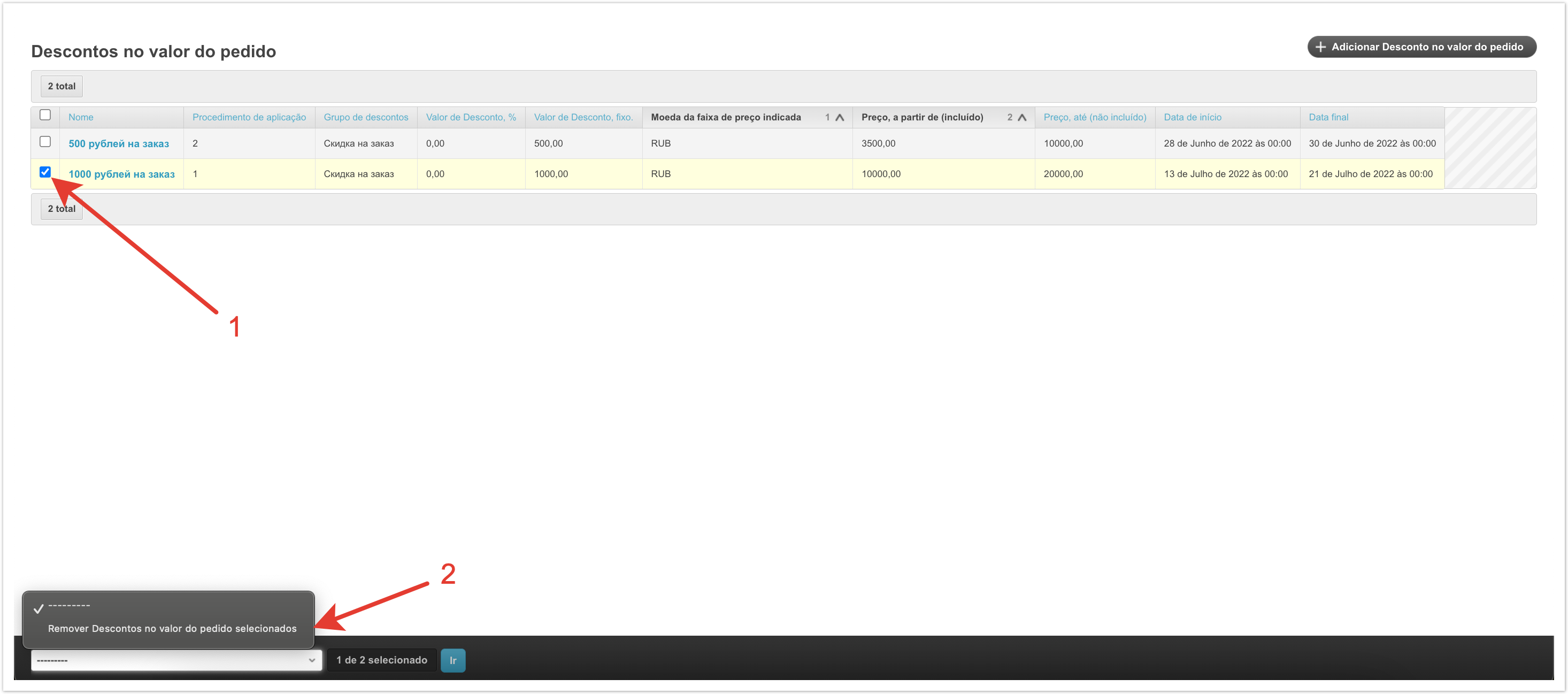
Task: Uncheck the 1000 рублей на заказ row
Action: point(45,172)
